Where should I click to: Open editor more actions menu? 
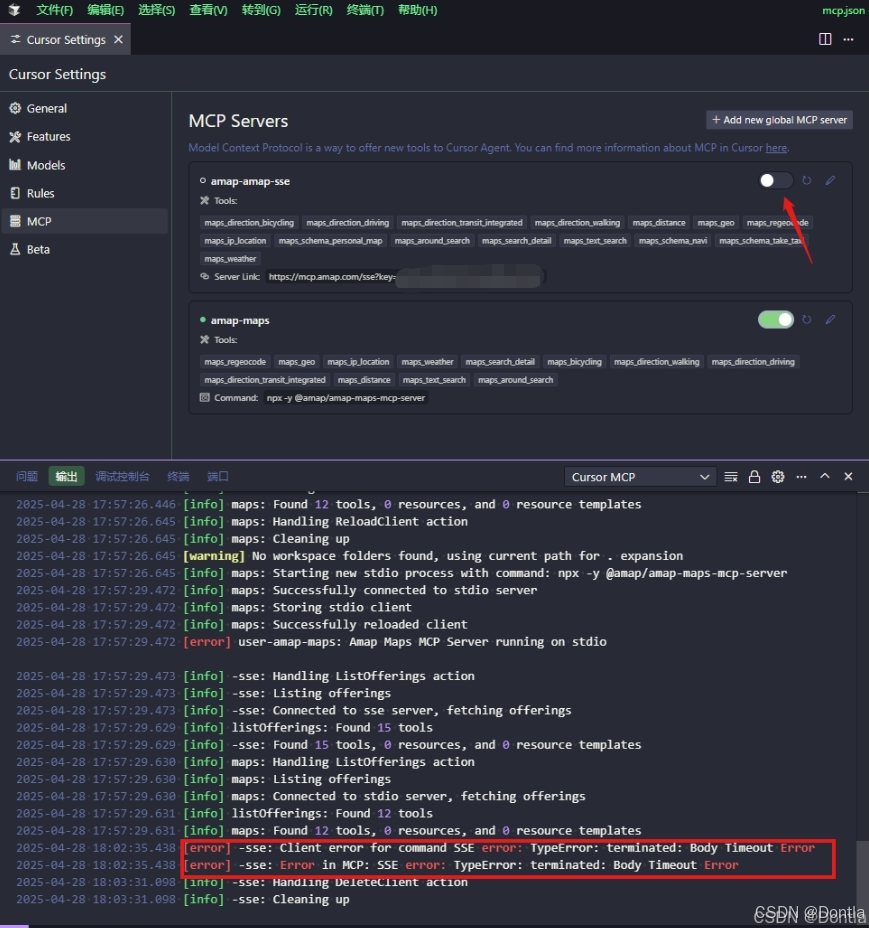pos(848,39)
